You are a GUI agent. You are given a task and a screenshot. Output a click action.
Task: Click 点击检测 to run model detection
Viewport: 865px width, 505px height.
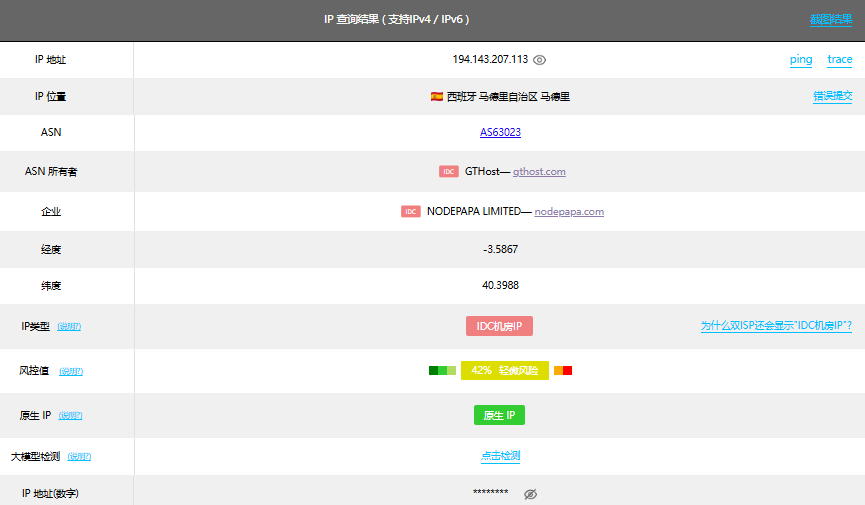click(500, 456)
